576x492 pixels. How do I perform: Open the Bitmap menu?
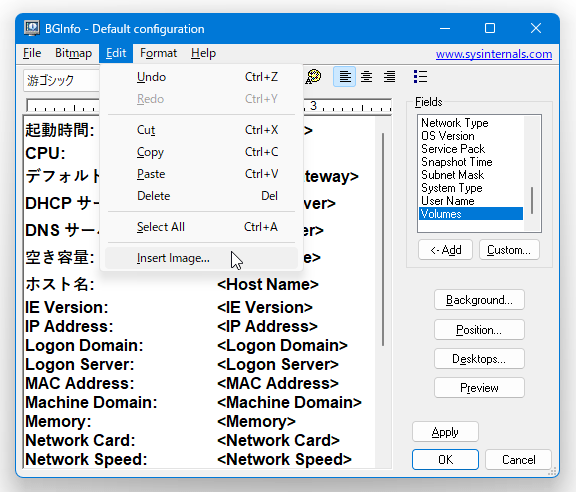tap(73, 53)
